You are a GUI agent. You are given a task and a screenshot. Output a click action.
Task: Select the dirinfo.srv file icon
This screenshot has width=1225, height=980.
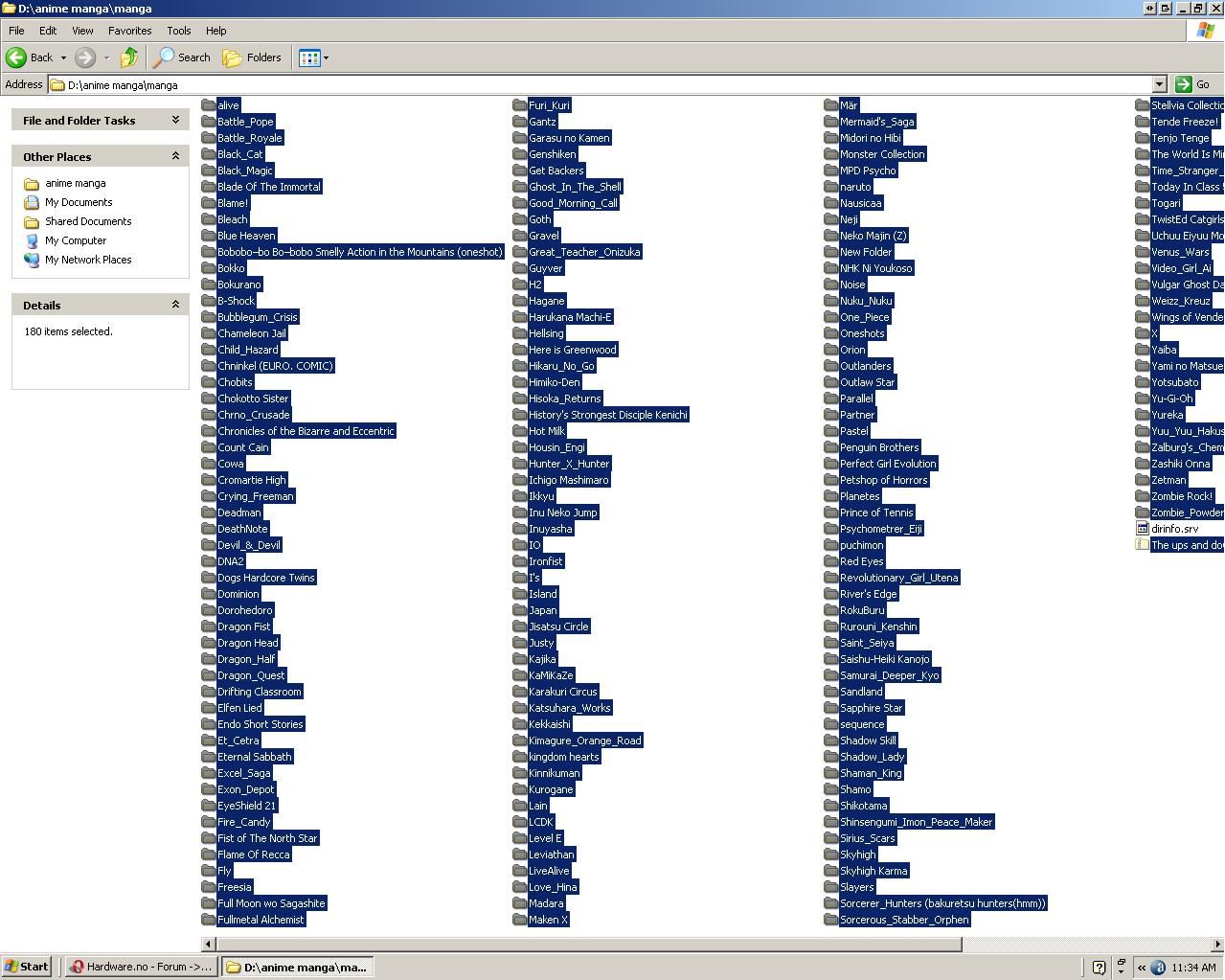(x=1143, y=529)
